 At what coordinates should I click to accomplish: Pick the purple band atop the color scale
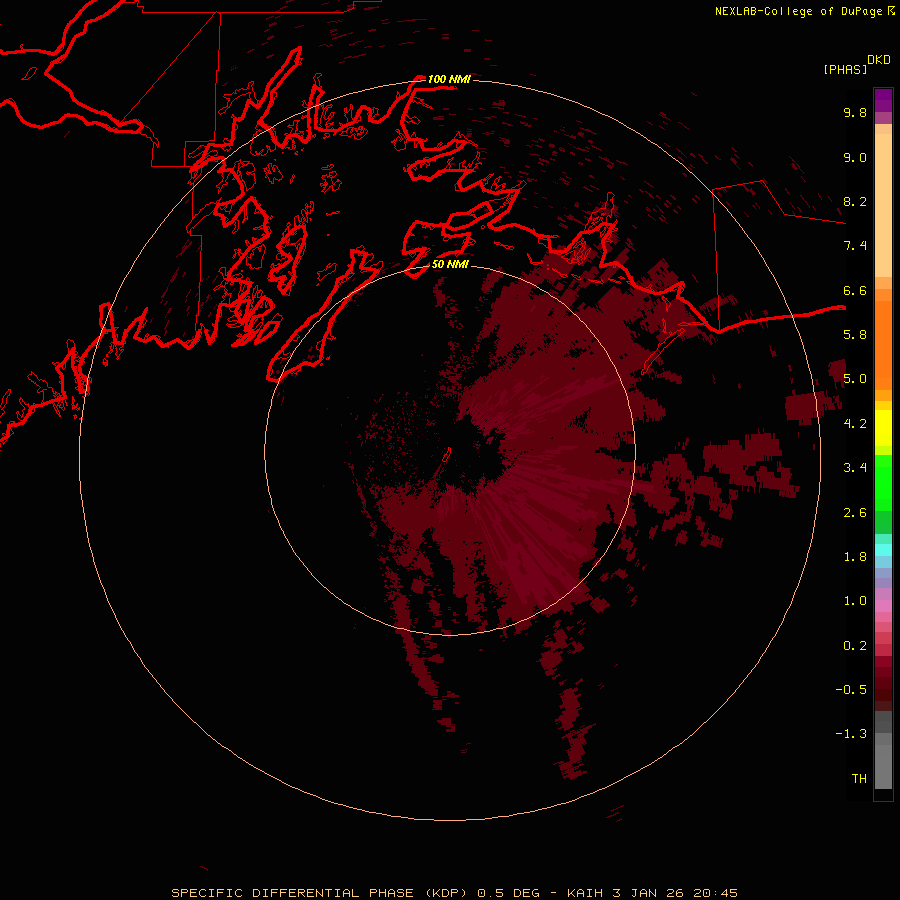tap(883, 100)
